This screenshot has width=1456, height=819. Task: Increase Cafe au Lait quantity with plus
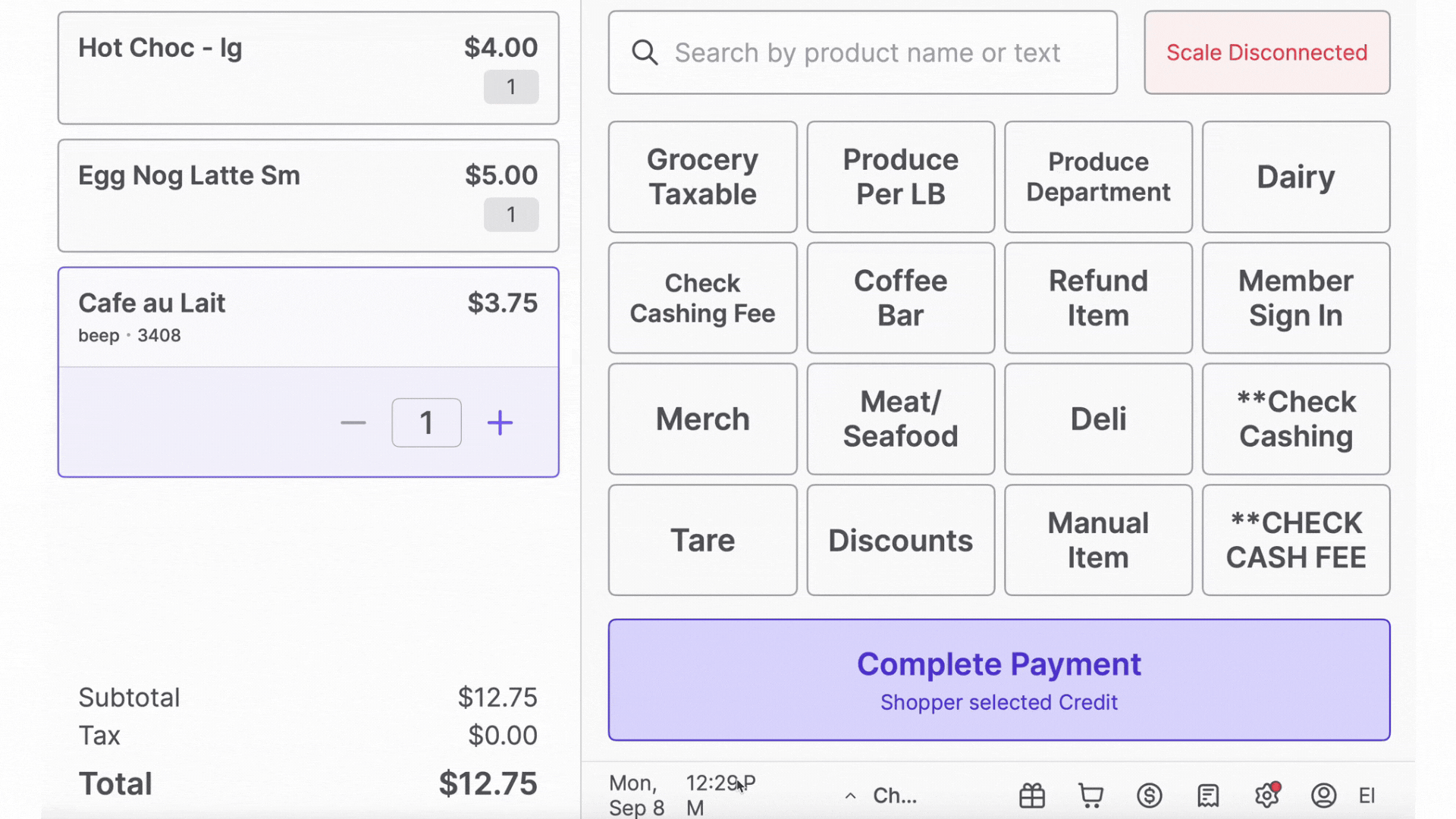499,422
